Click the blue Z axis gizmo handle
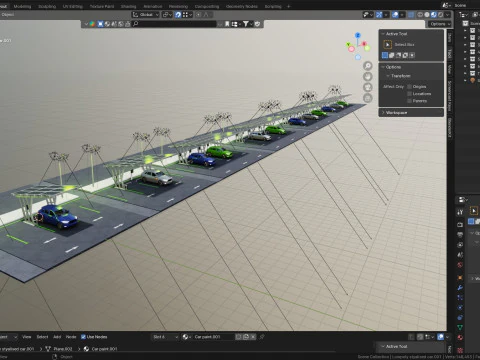Viewport: 480px width, 360px height. click(358, 35)
